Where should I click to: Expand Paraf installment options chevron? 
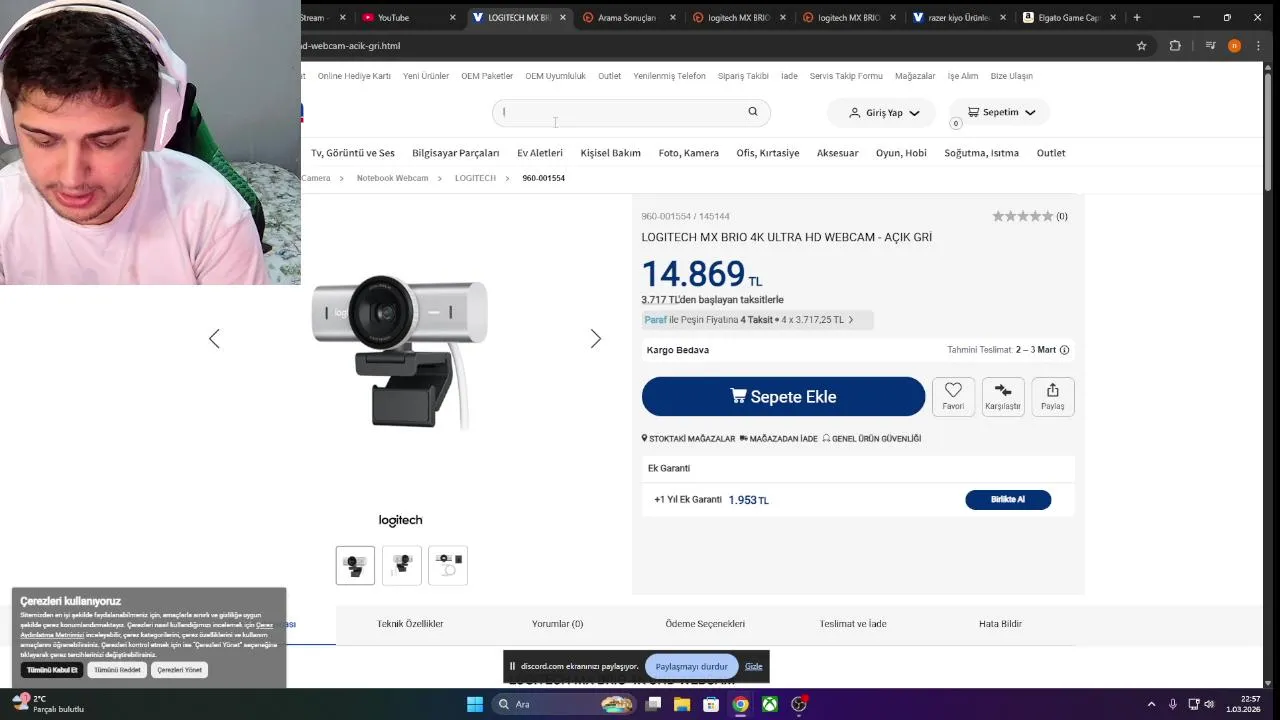coord(851,320)
